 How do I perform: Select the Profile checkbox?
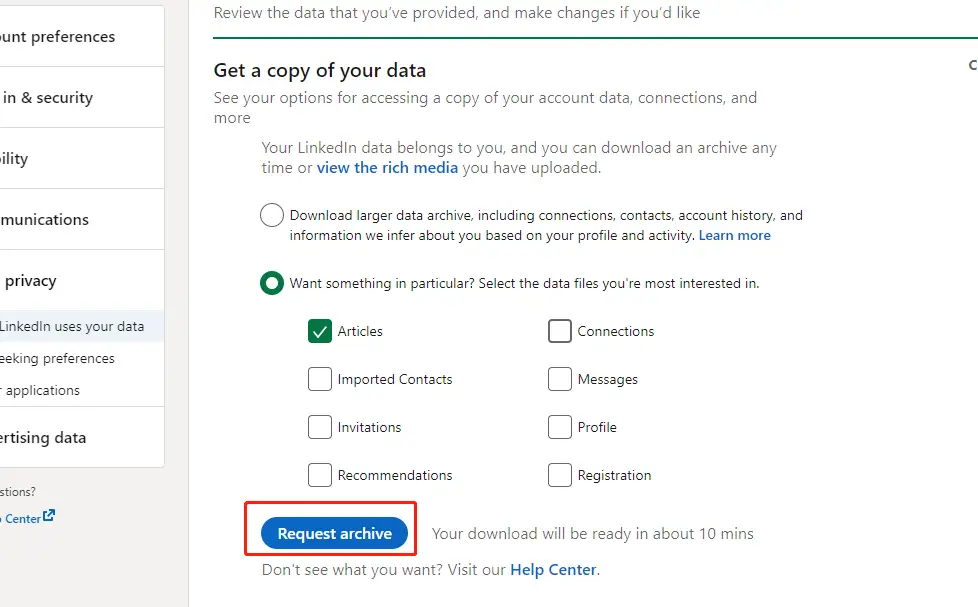(560, 427)
